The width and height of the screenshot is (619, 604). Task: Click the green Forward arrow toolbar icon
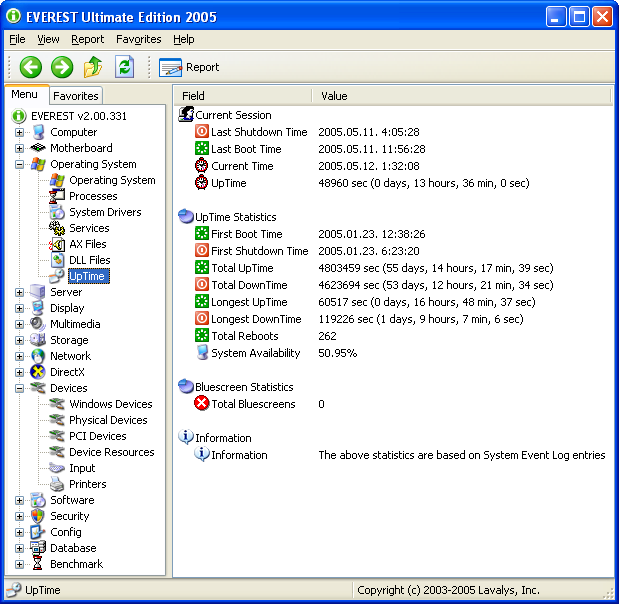tap(62, 67)
